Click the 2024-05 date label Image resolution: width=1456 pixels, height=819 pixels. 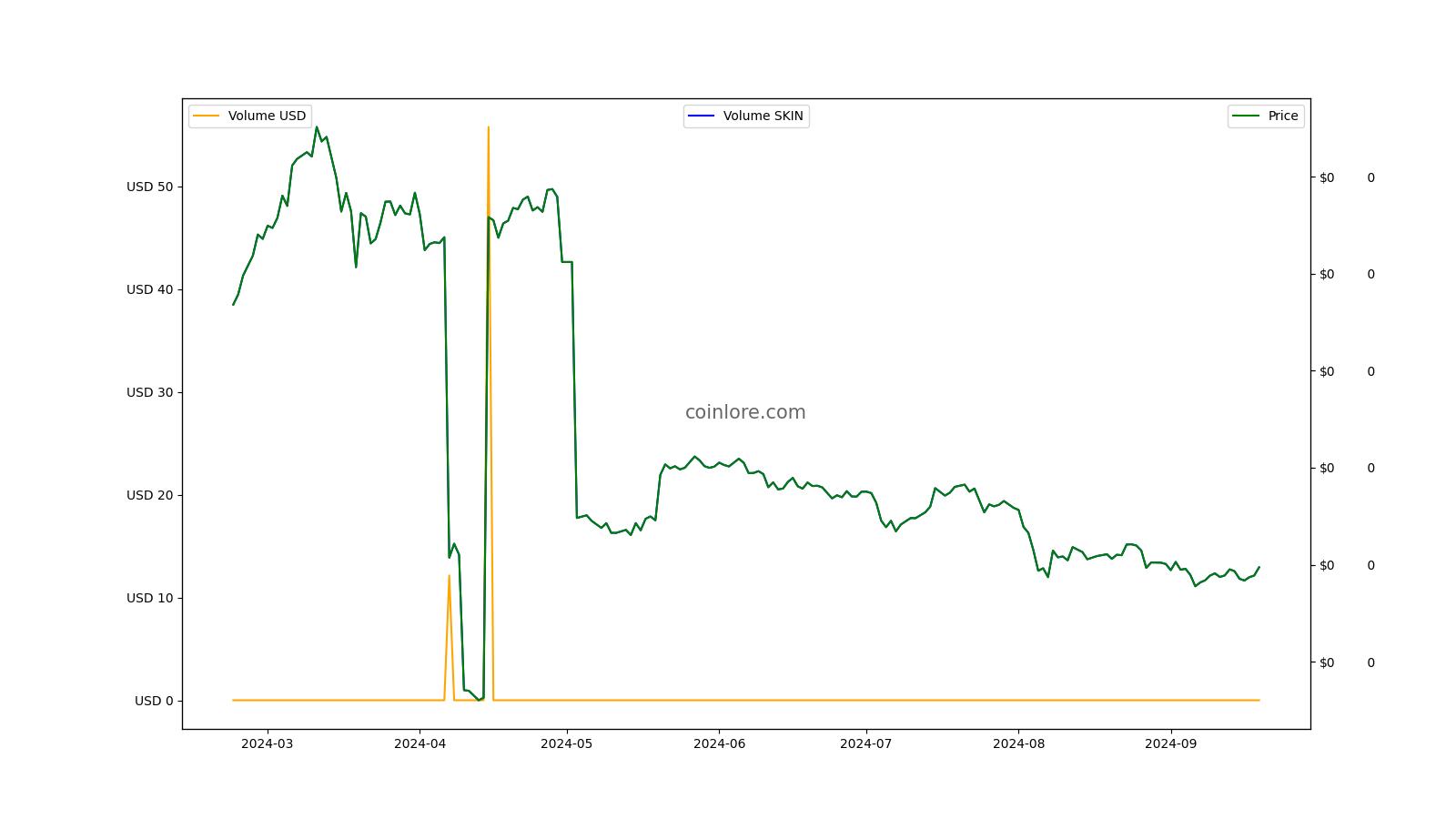[x=567, y=743]
